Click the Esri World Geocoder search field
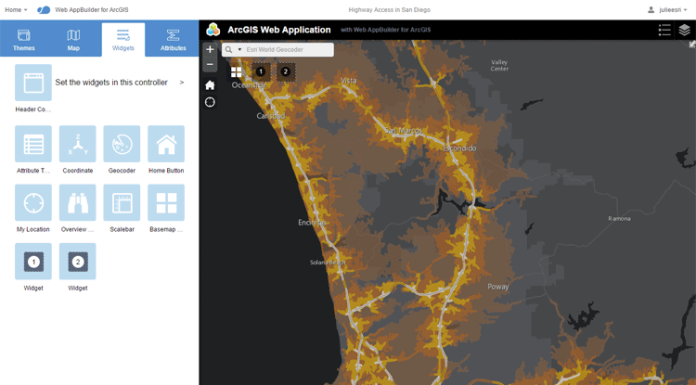696x385 pixels. [289, 50]
